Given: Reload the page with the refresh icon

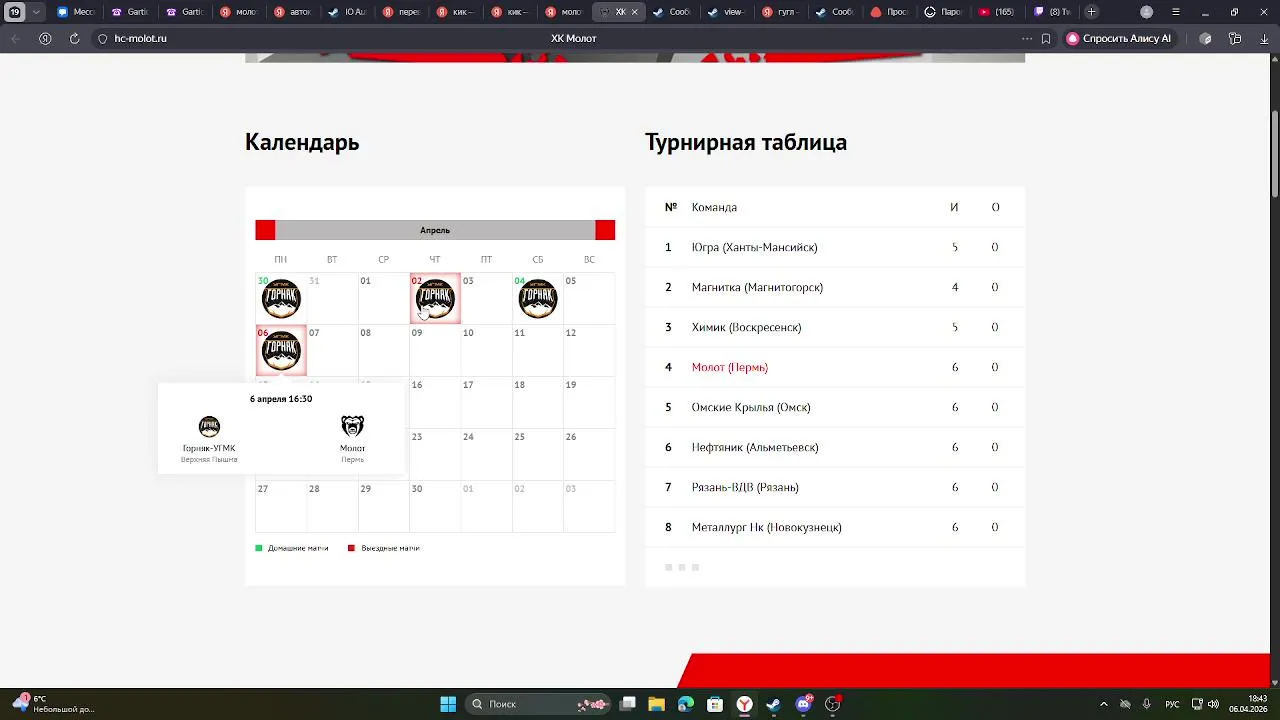Looking at the screenshot, I should 74,38.
